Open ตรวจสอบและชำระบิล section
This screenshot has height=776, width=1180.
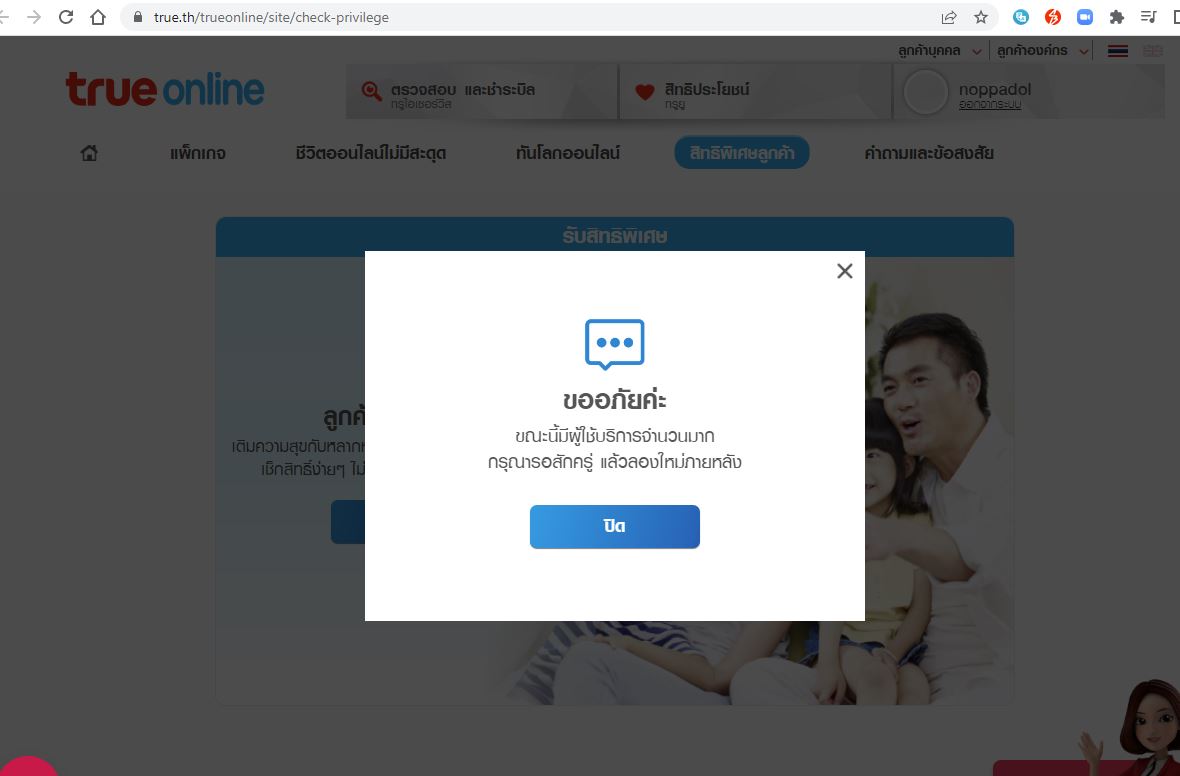tap(482, 92)
